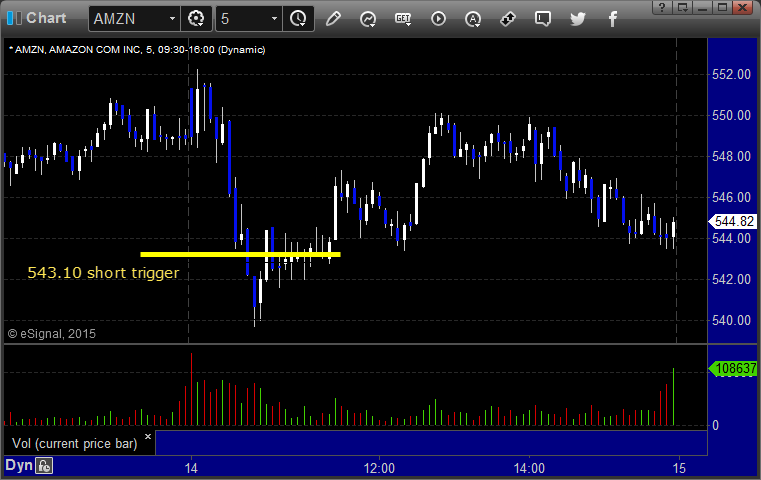
Task: Open chart settings gear icon
Action: pos(196,19)
